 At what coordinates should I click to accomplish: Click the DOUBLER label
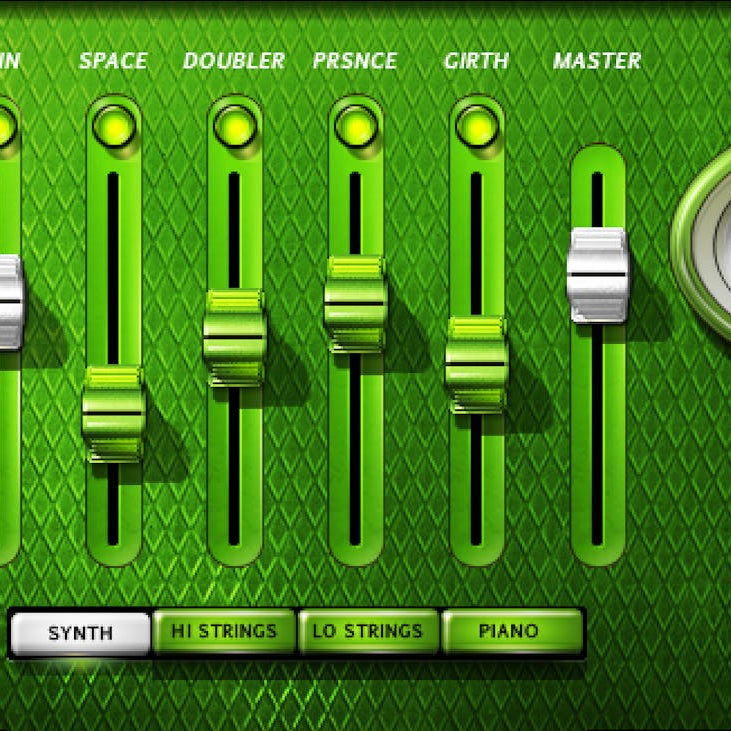click(x=234, y=61)
